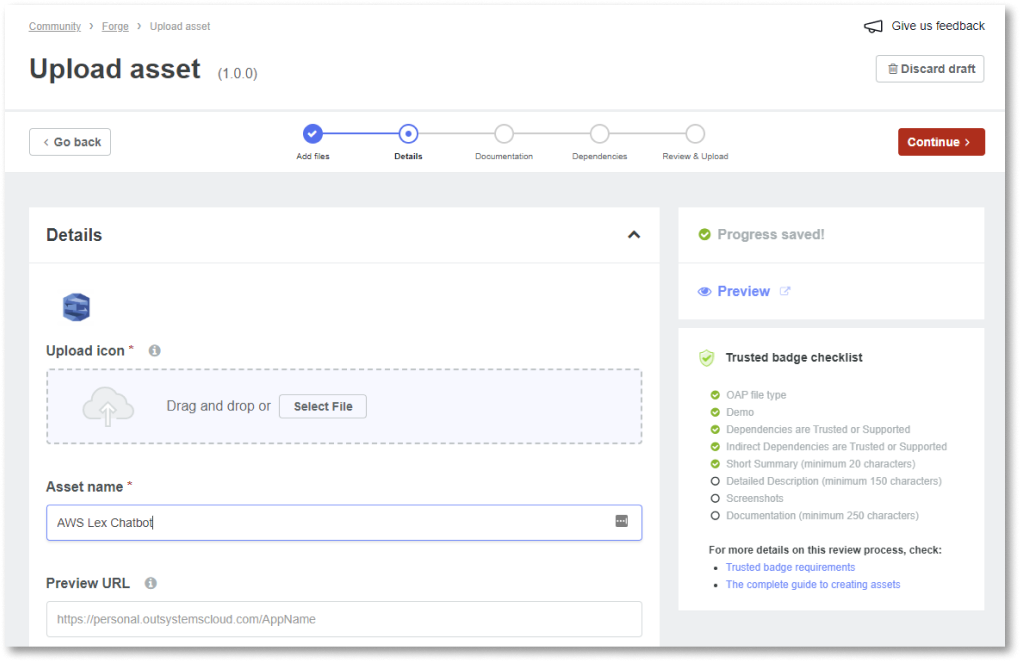Click the info icon next to Preview URL
This screenshot has width=1020, height=662.
[x=150, y=583]
